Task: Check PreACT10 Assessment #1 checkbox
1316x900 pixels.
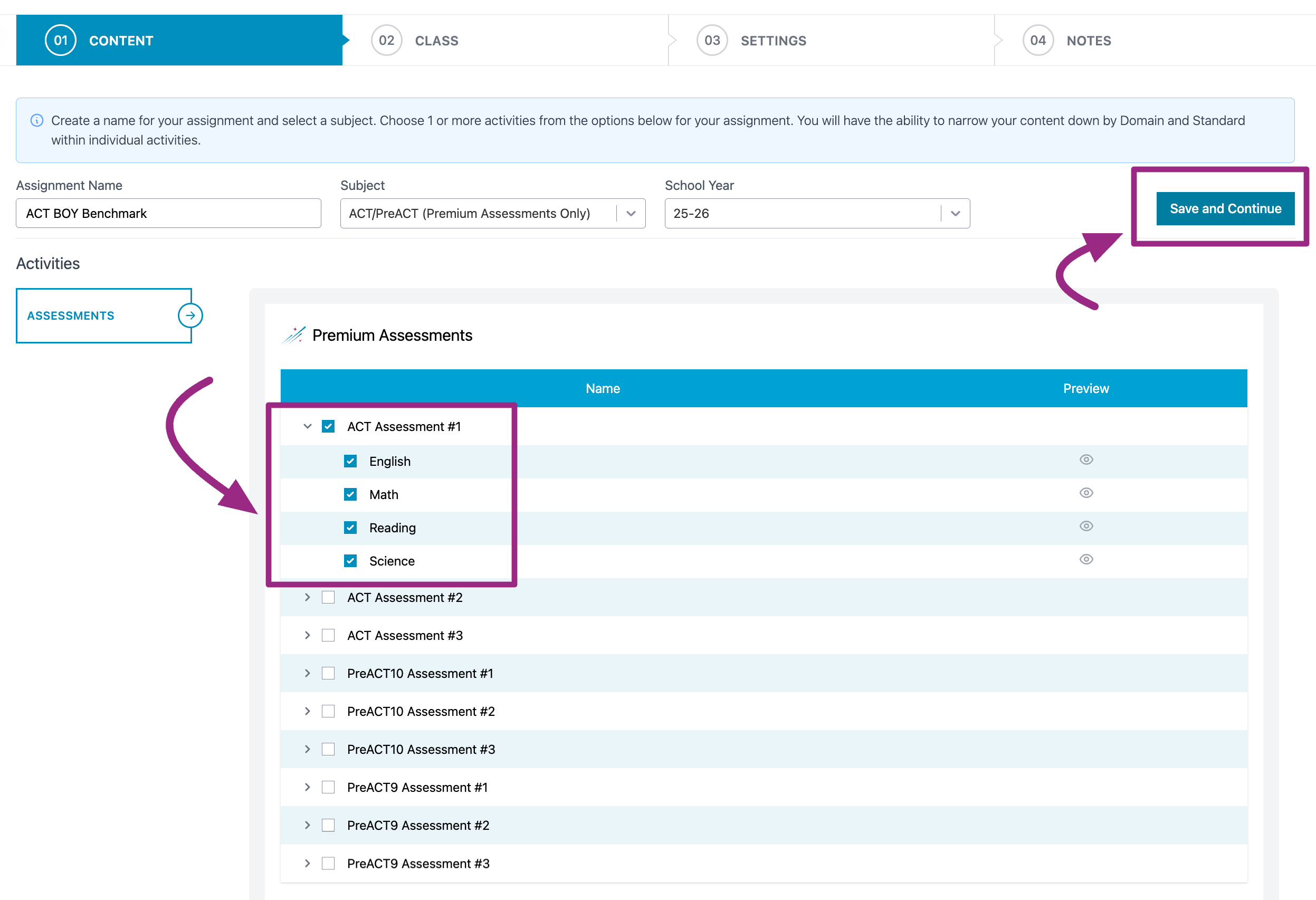Action: 328,673
